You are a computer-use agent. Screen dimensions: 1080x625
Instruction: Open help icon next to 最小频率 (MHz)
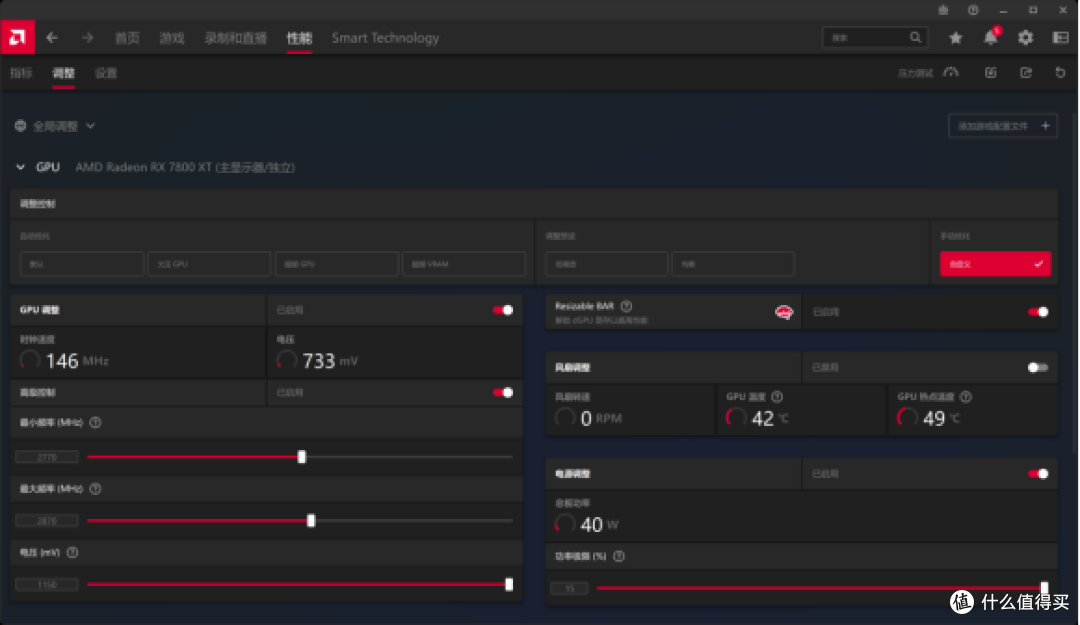point(96,422)
